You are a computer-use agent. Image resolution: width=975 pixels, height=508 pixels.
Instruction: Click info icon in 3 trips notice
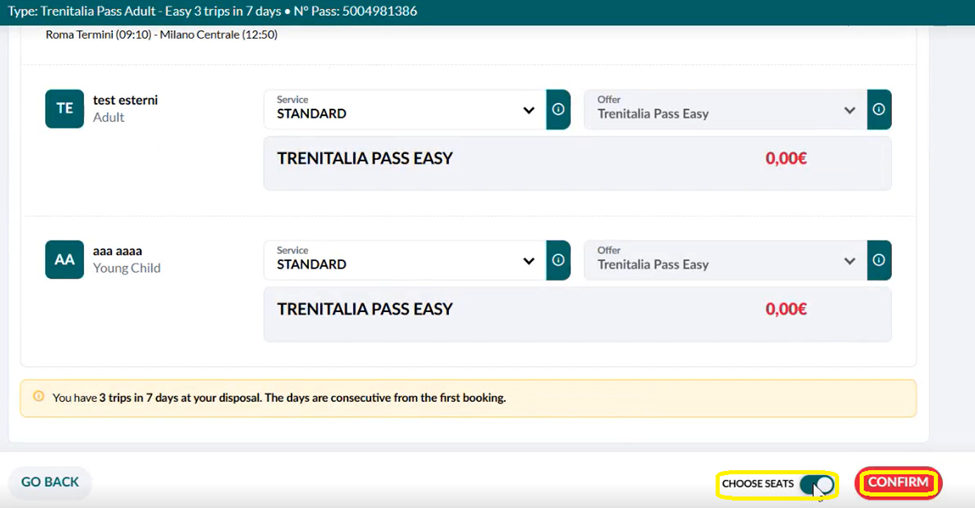click(x=39, y=397)
